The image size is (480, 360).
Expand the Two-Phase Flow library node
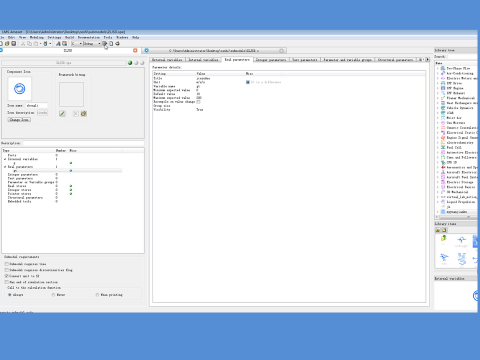click(438, 68)
